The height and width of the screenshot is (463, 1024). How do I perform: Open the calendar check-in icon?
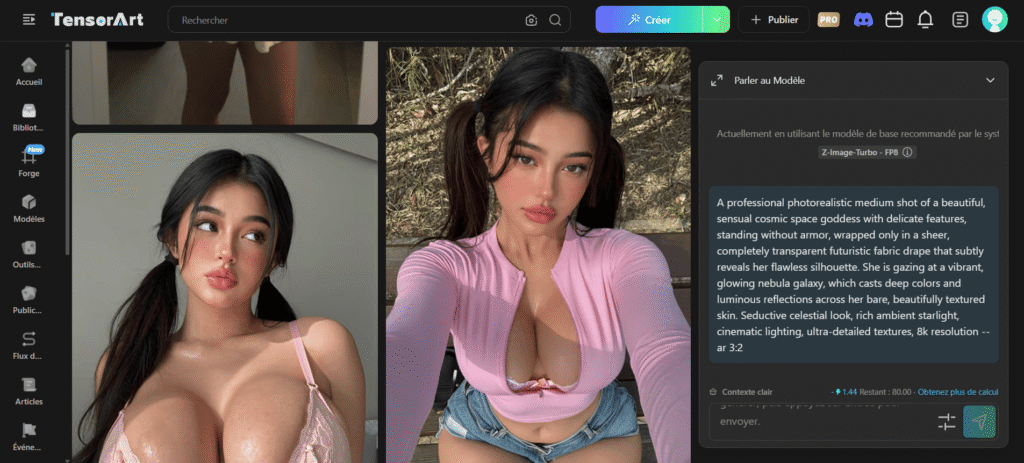(x=894, y=20)
